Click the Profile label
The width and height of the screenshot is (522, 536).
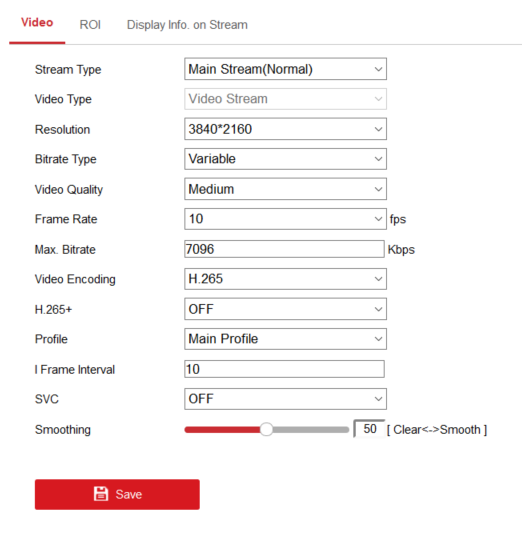click(x=51, y=339)
